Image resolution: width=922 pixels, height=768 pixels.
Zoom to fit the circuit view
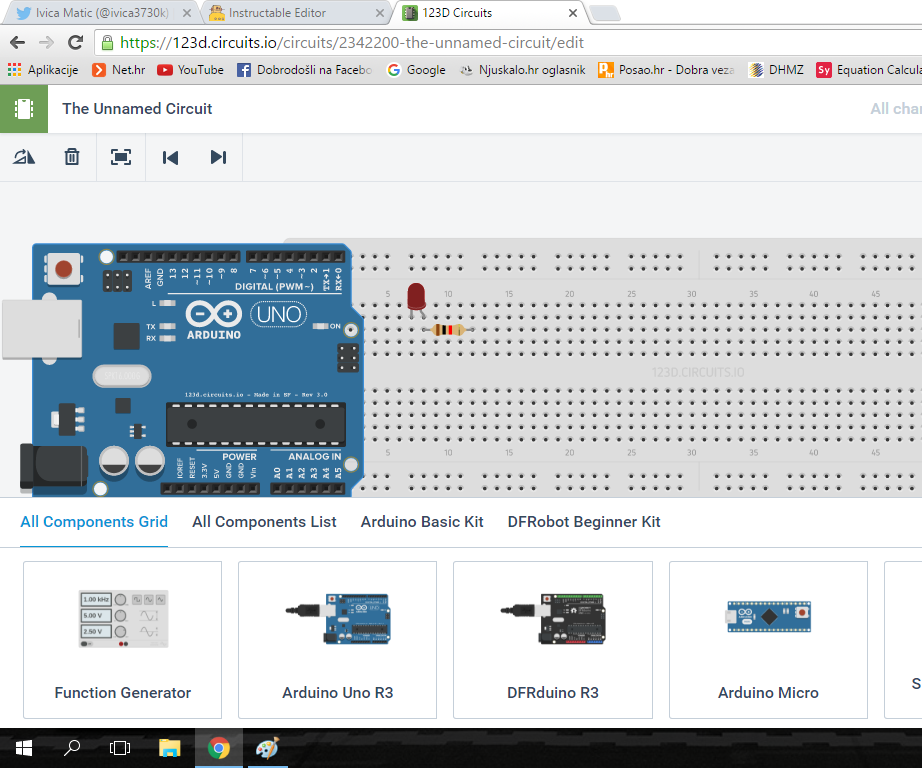pyautogui.click(x=120, y=157)
